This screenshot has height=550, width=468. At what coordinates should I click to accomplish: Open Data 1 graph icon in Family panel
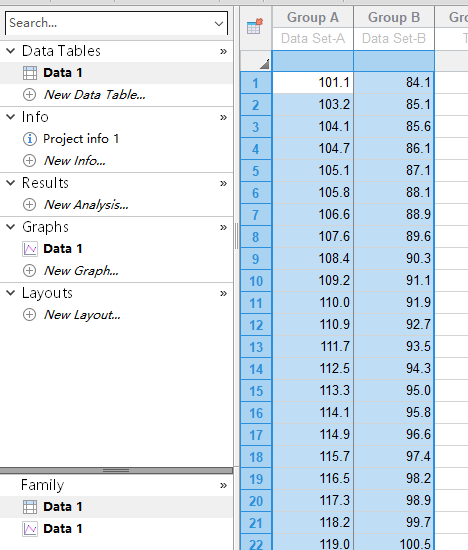30,529
